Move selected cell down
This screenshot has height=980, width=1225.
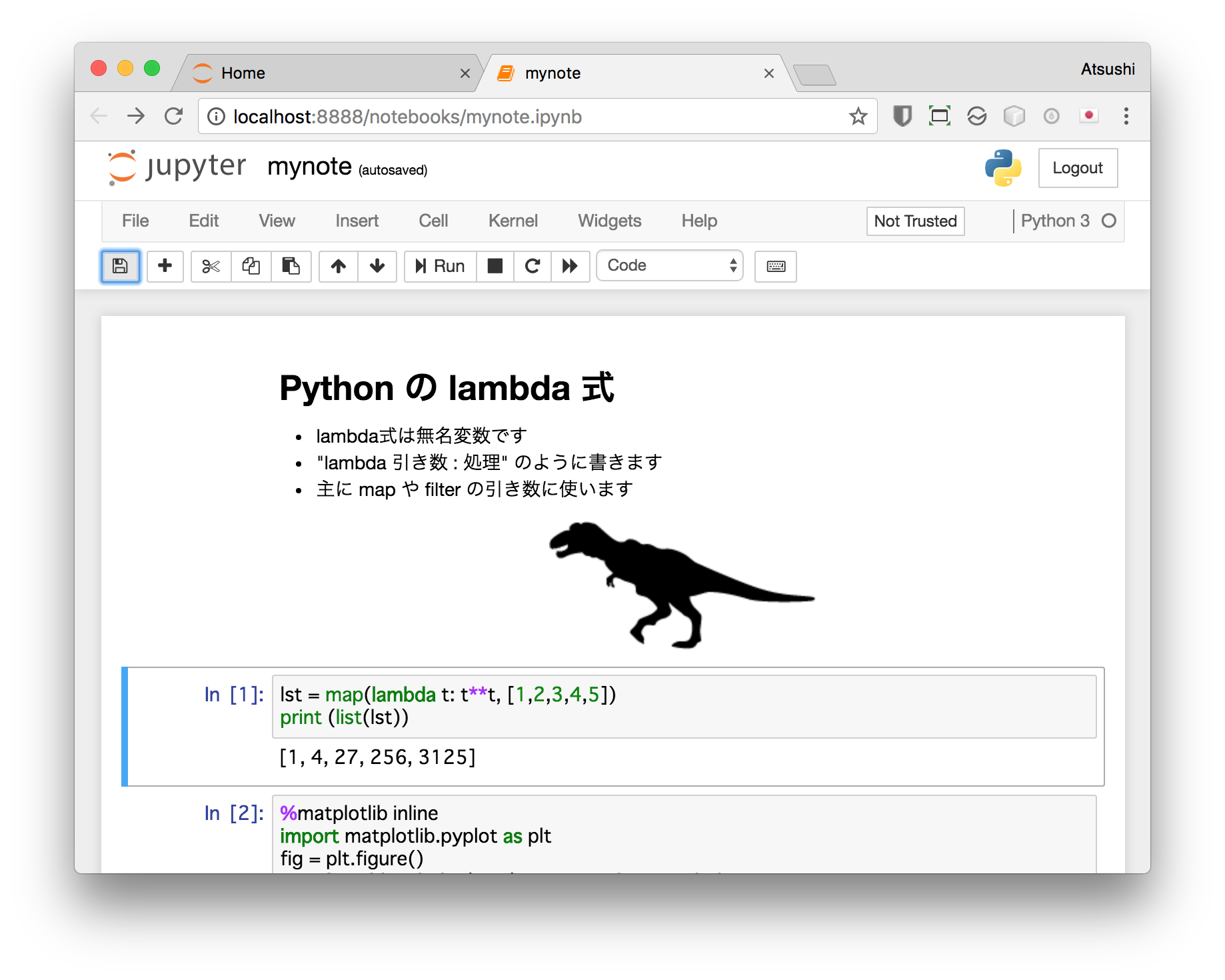(x=377, y=266)
